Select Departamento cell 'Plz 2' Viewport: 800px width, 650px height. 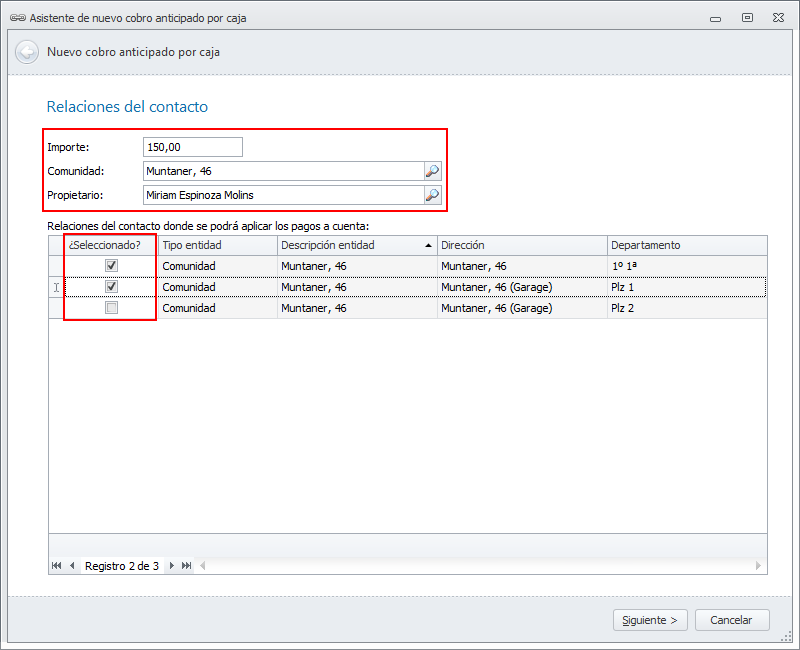(687, 308)
